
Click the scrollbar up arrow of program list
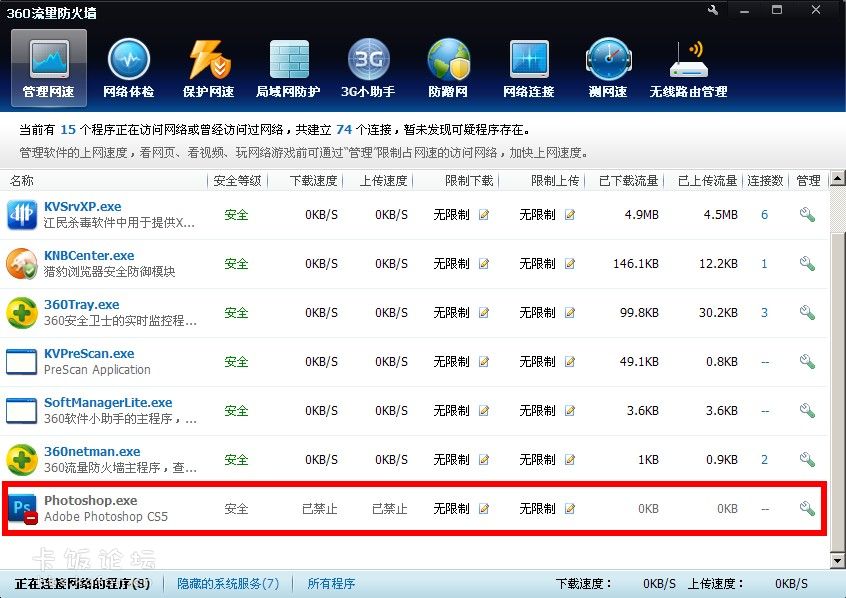point(837,178)
